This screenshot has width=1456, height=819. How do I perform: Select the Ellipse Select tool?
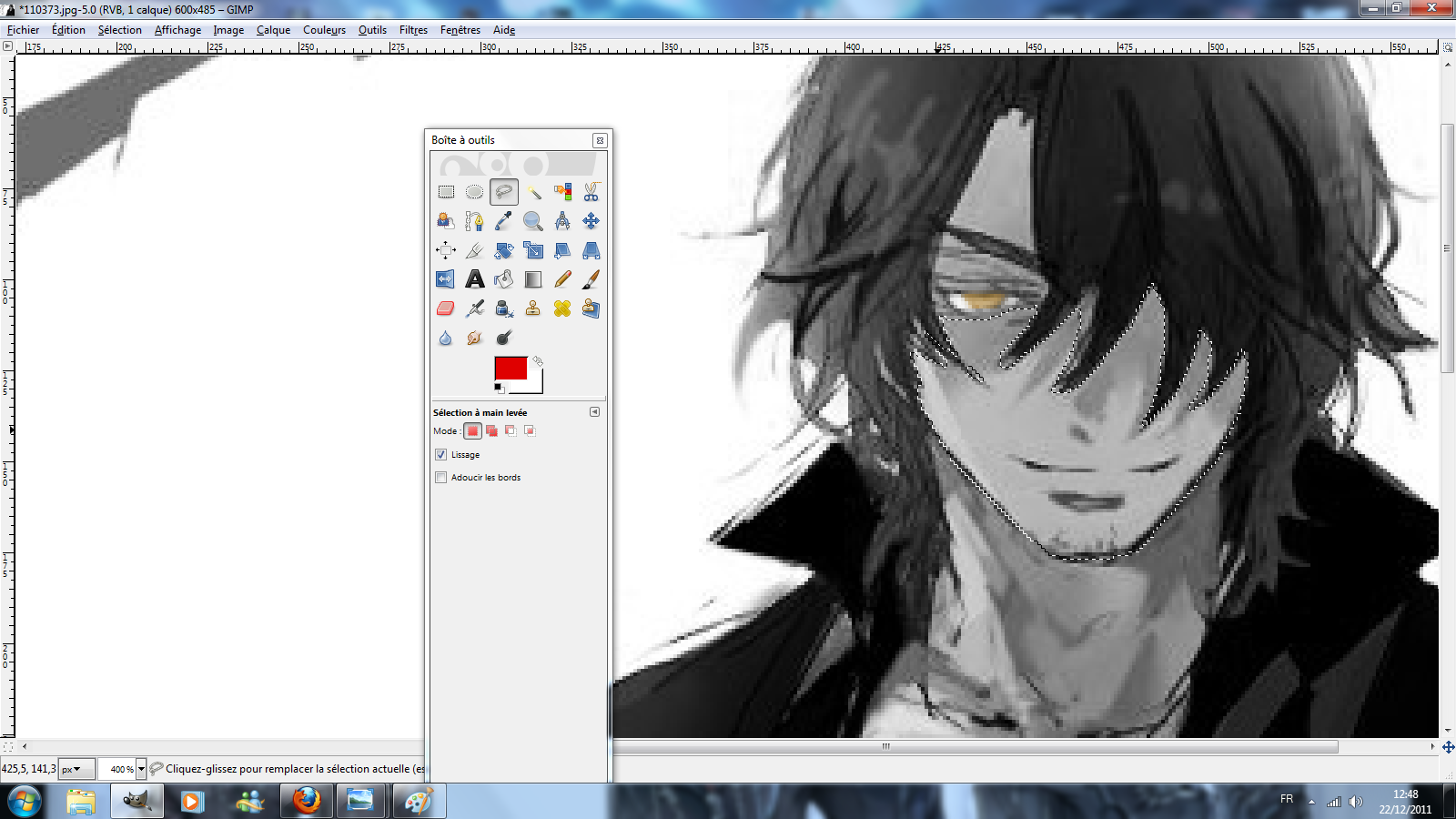475,192
